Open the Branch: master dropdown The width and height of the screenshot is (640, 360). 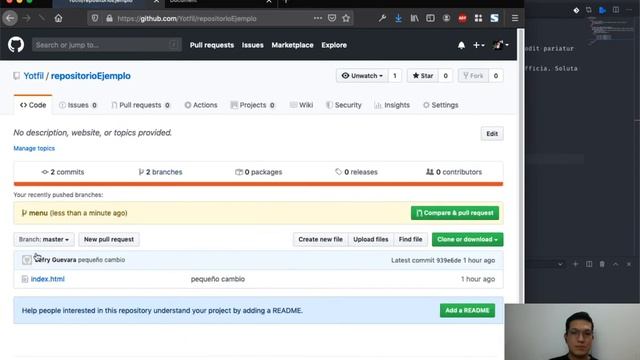[44, 239]
